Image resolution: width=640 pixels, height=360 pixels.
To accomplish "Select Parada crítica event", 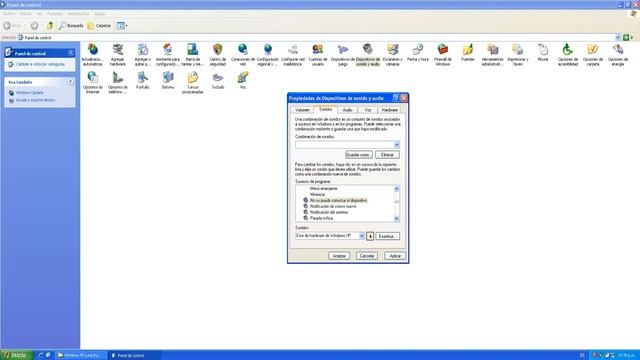I will 321,218.
